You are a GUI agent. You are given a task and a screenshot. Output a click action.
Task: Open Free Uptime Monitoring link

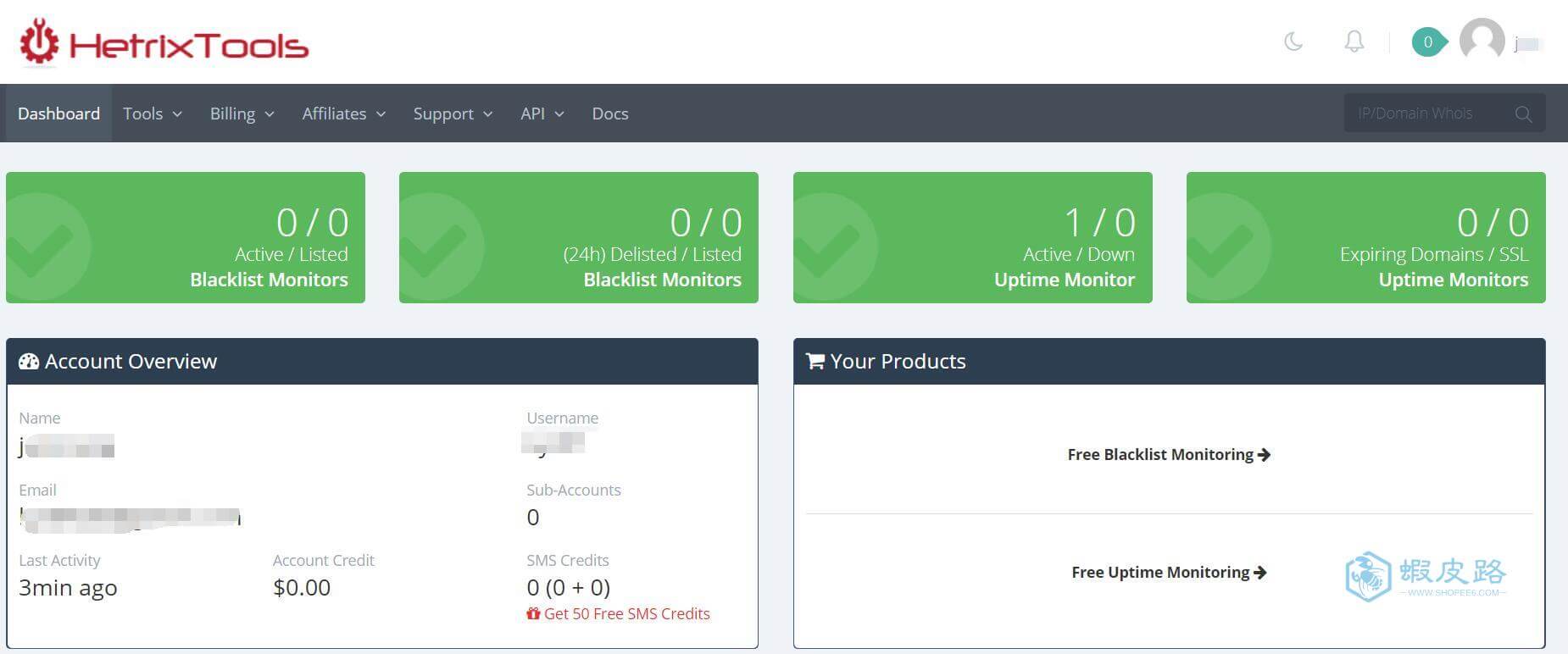click(1169, 573)
